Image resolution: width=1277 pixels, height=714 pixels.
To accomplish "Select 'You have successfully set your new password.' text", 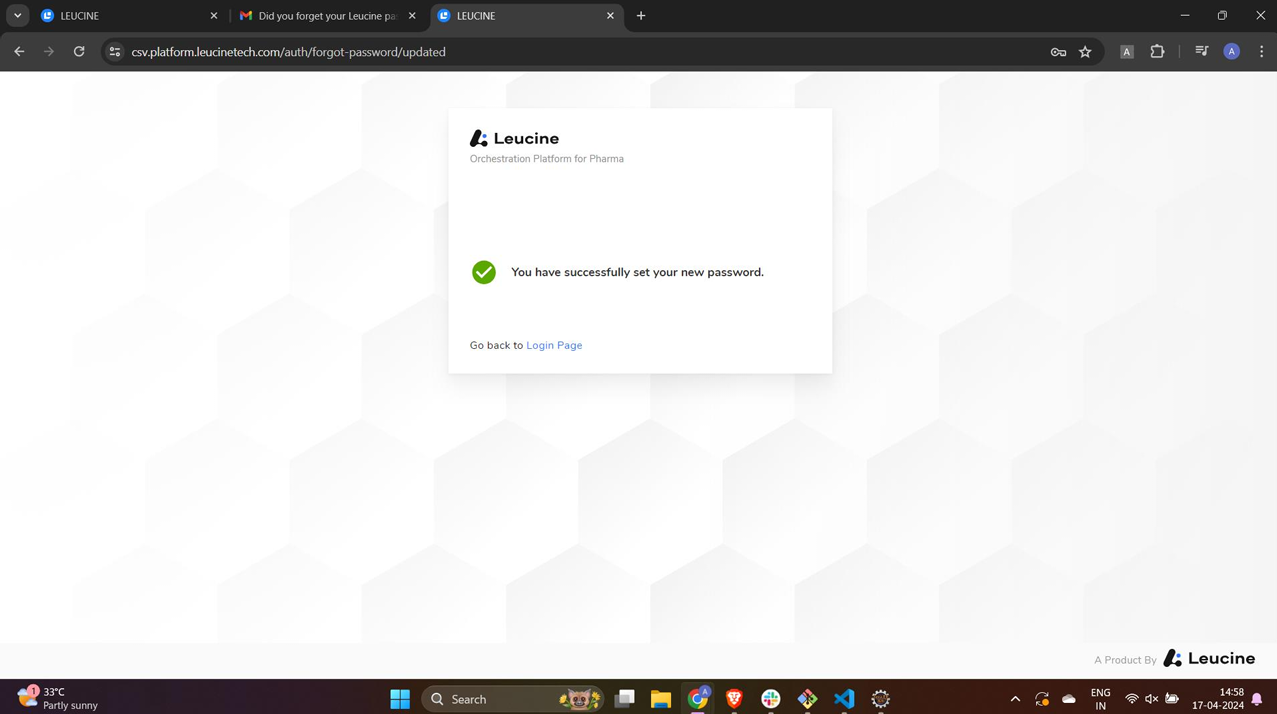I will tap(637, 272).
